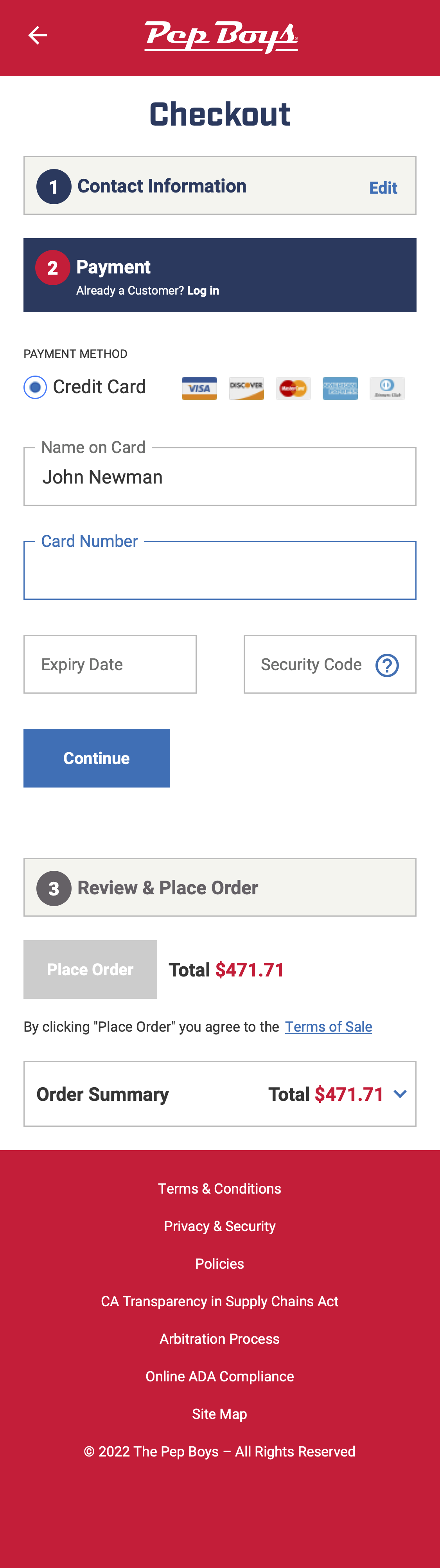Open the Security Code help icon

pyautogui.click(x=387, y=665)
